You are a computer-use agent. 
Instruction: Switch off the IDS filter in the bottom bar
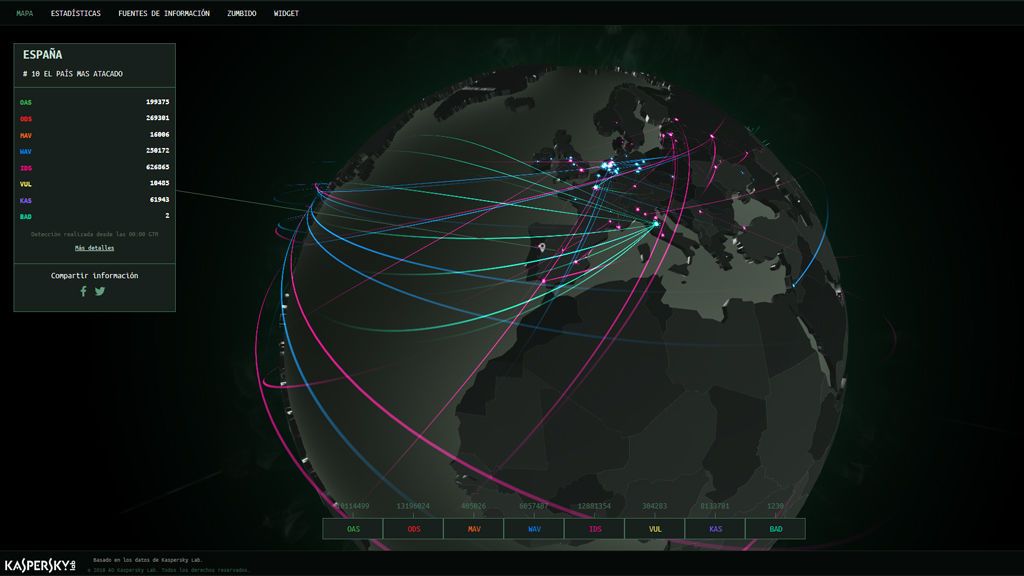[594, 529]
